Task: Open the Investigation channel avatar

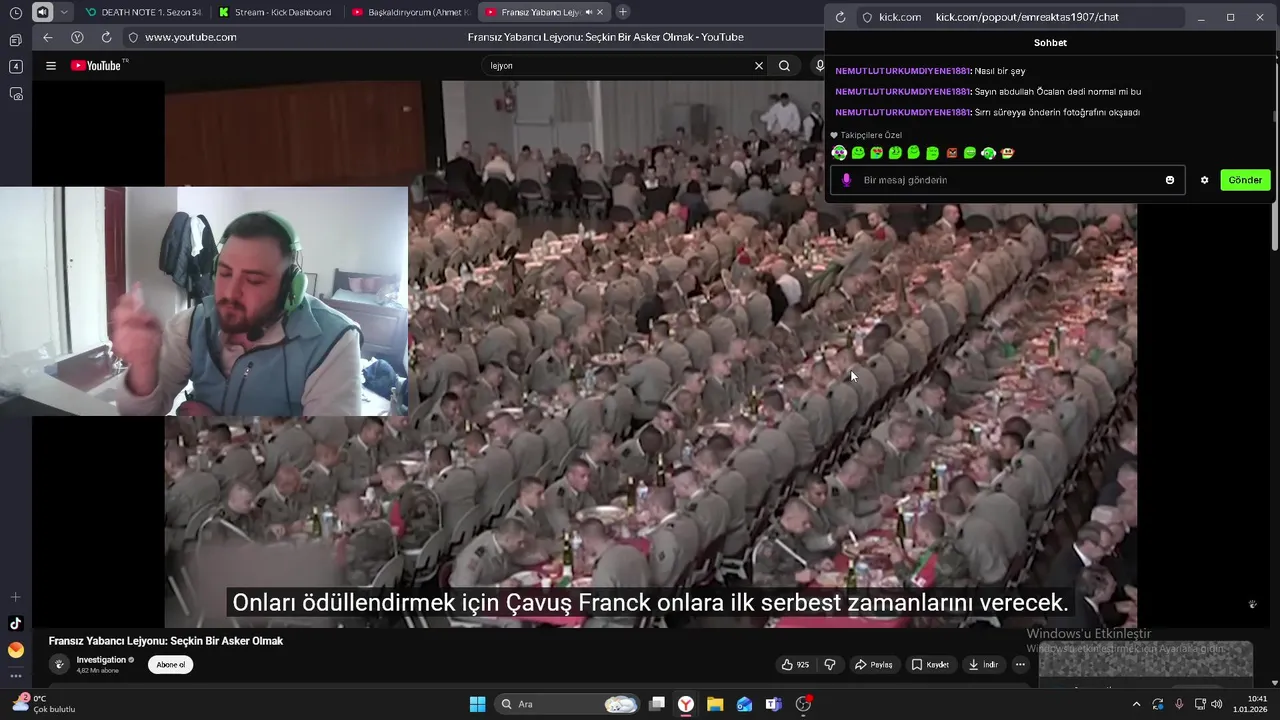Action: (x=59, y=664)
